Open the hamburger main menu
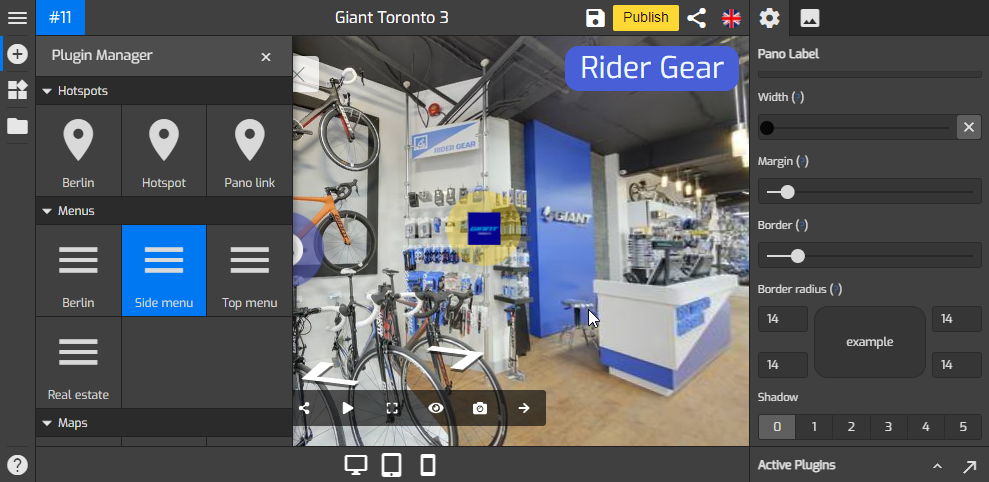 tap(17, 18)
